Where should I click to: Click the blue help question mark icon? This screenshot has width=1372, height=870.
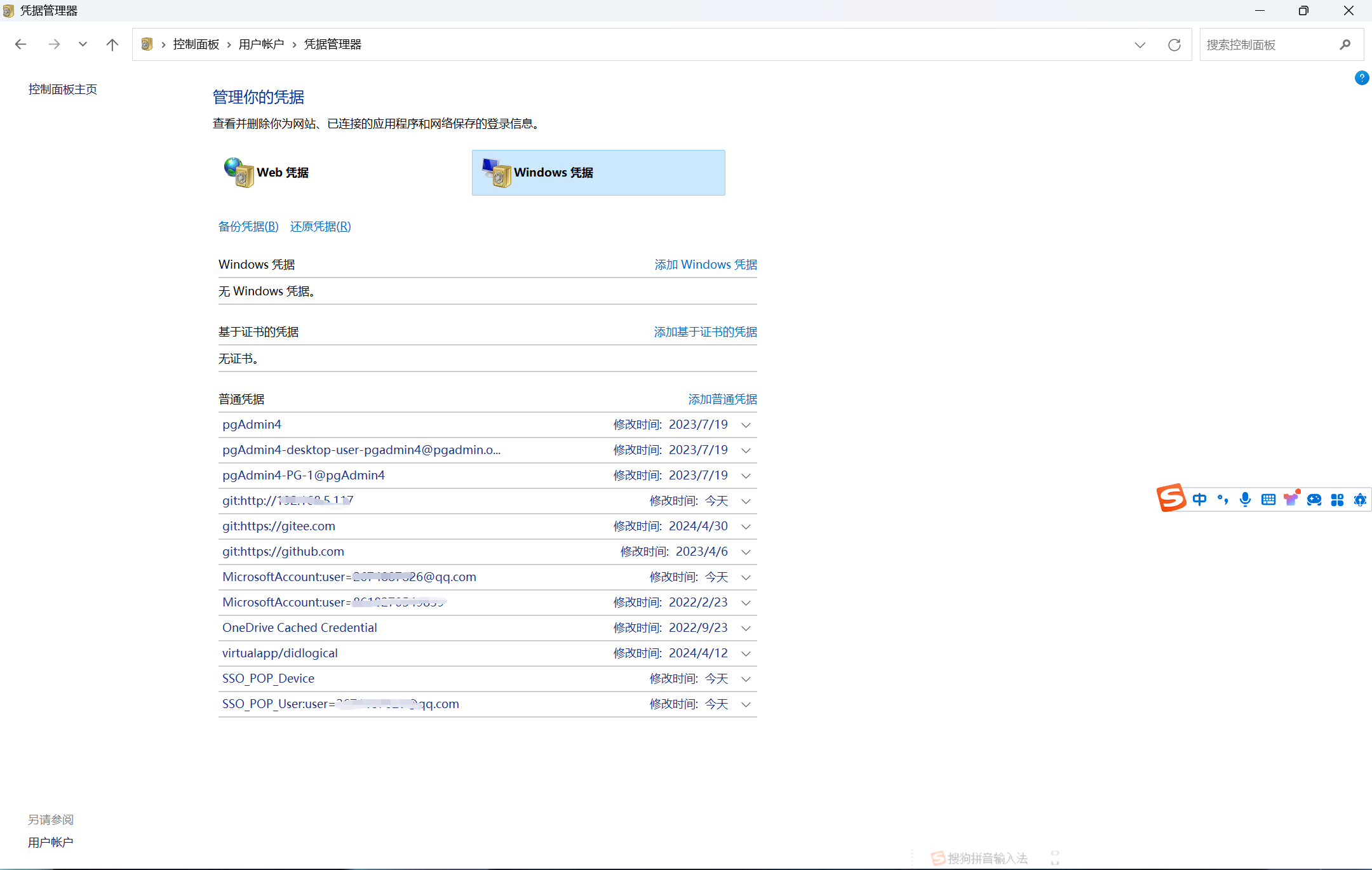click(1361, 77)
